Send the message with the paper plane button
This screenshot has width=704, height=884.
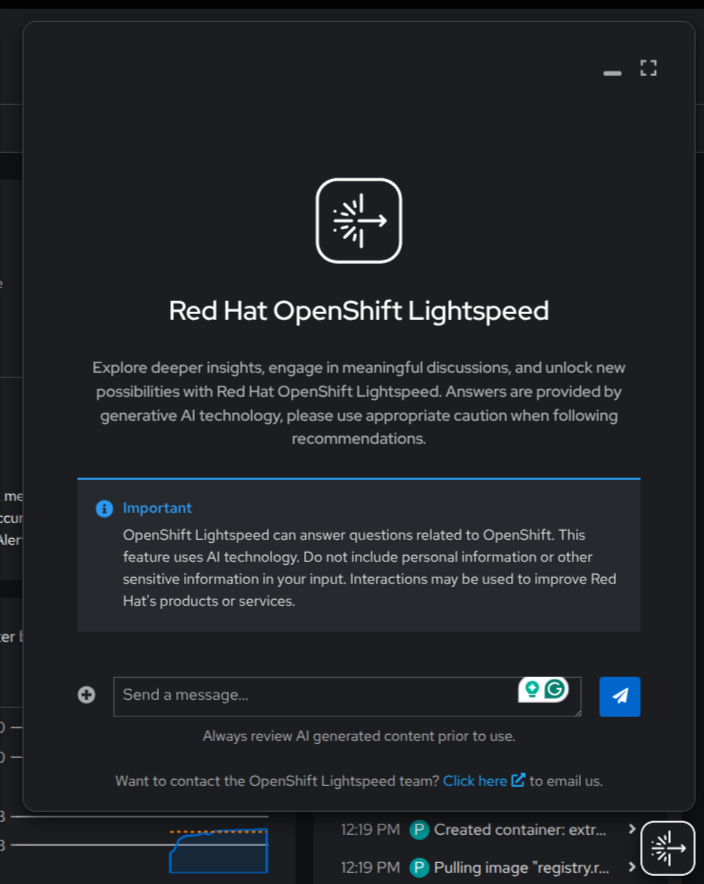(x=619, y=697)
